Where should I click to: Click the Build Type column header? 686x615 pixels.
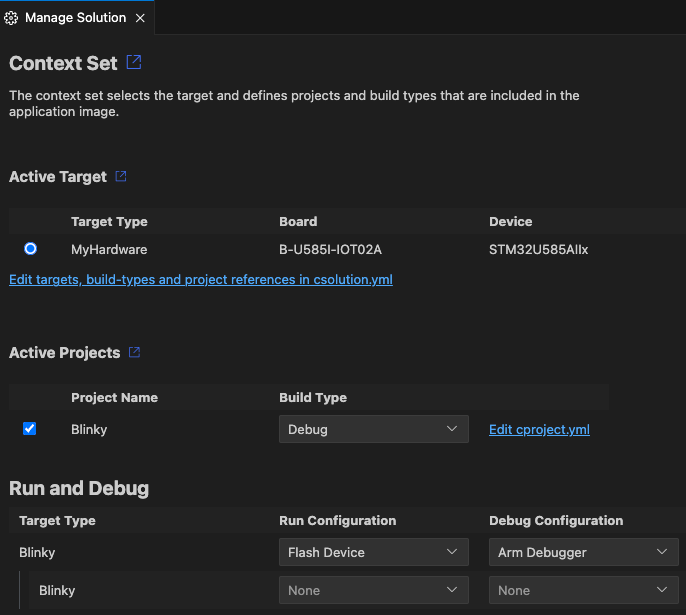pyautogui.click(x=313, y=397)
